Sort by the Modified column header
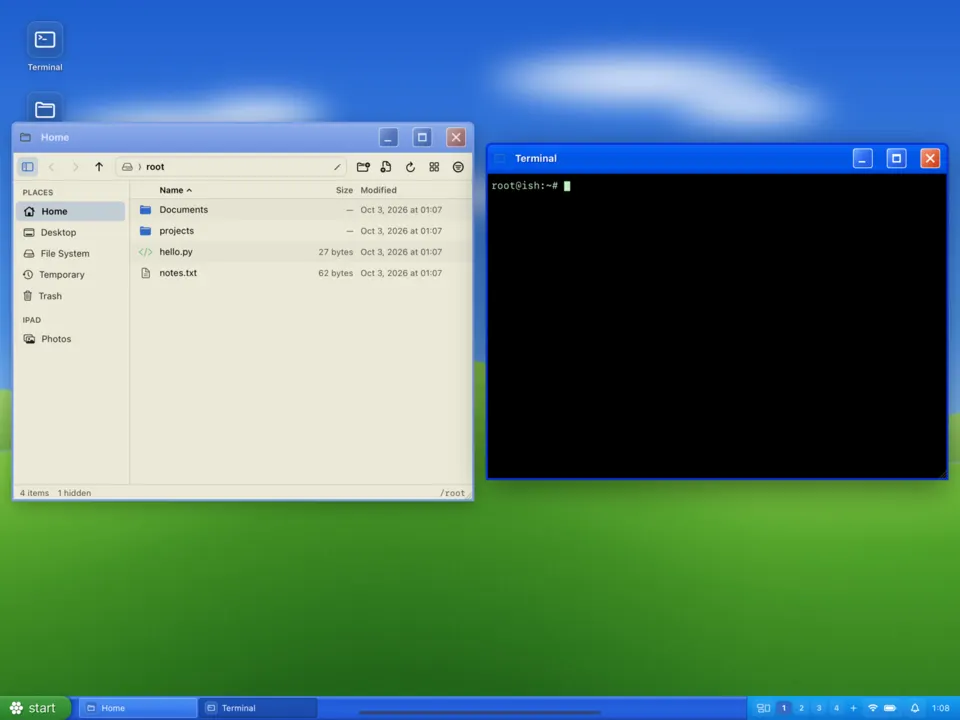The width and height of the screenshot is (960, 720). tap(378, 190)
